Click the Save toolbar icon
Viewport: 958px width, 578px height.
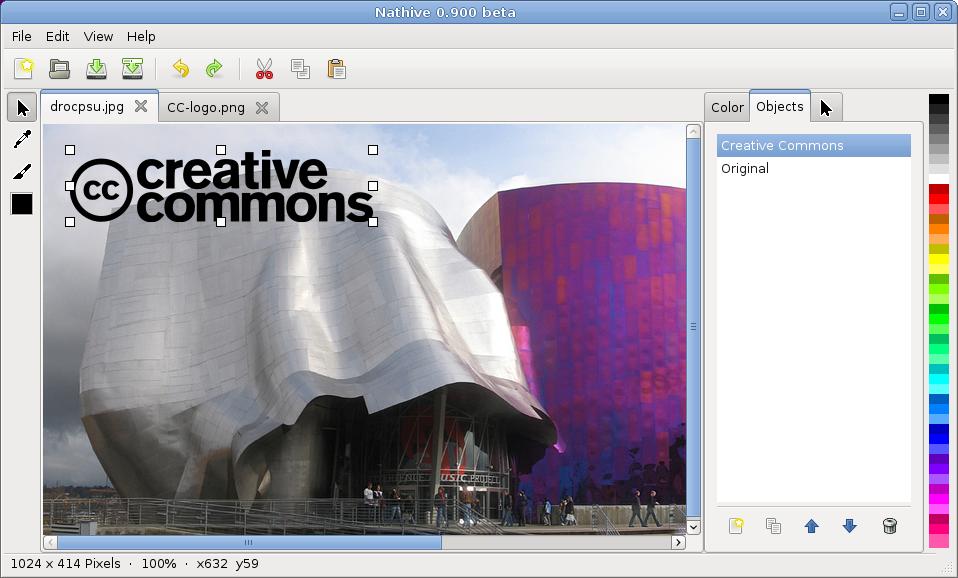pos(96,68)
